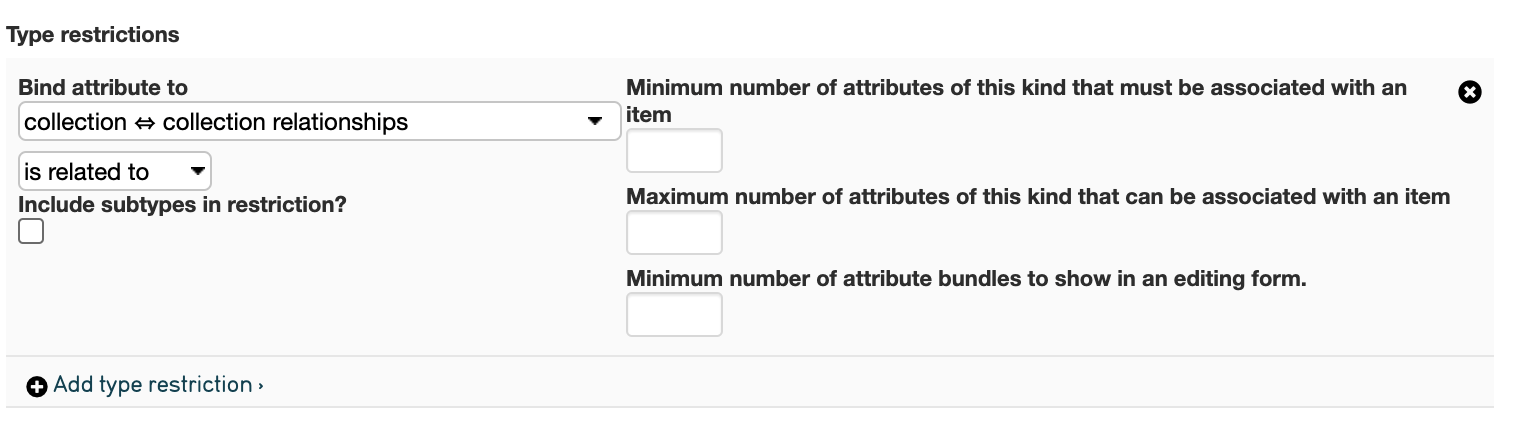Click the "Maximum number of attributes" label text
Image resolution: width=1524 pixels, height=434 pixels.
1037,197
